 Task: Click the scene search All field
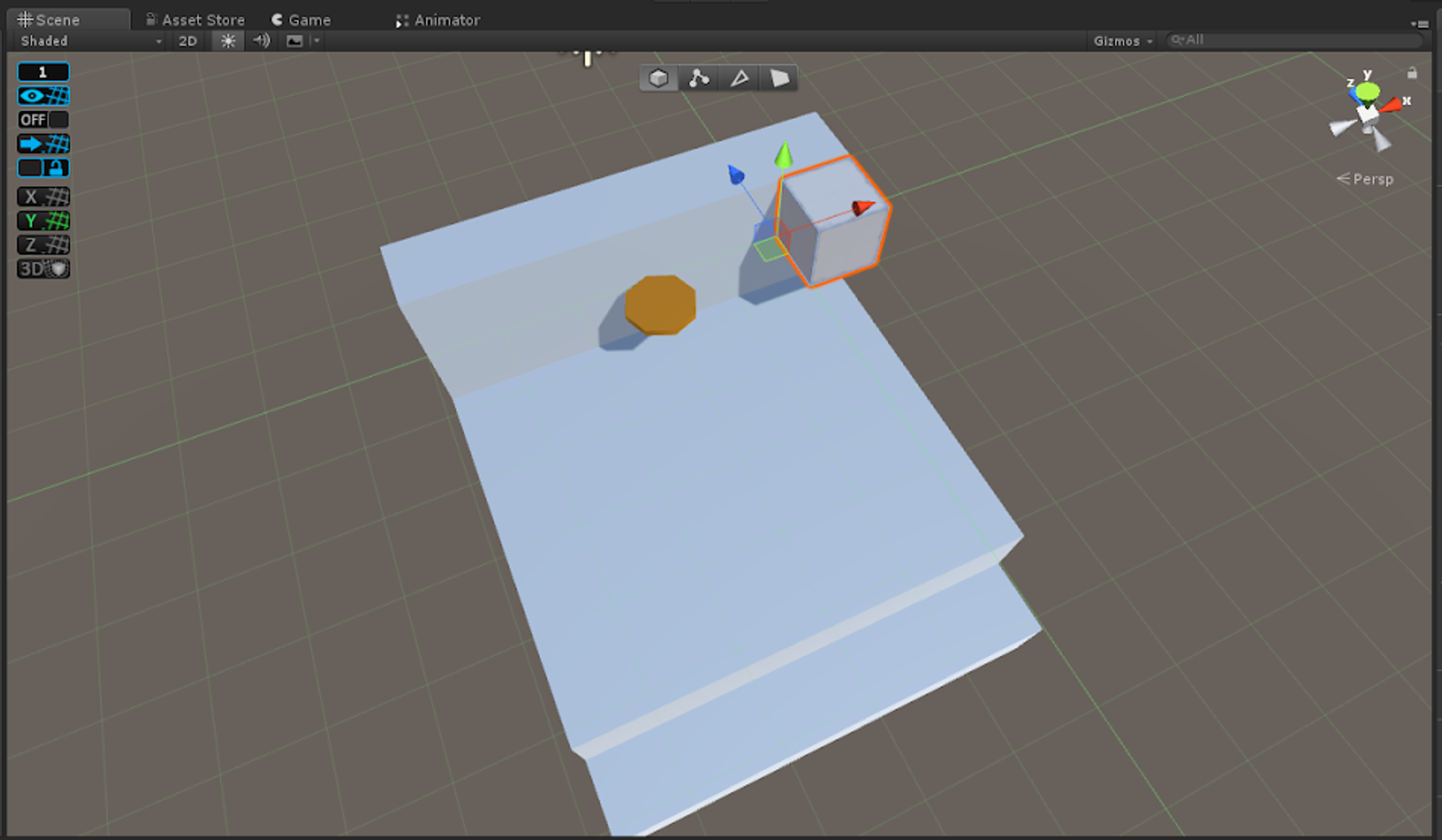tap(1295, 41)
